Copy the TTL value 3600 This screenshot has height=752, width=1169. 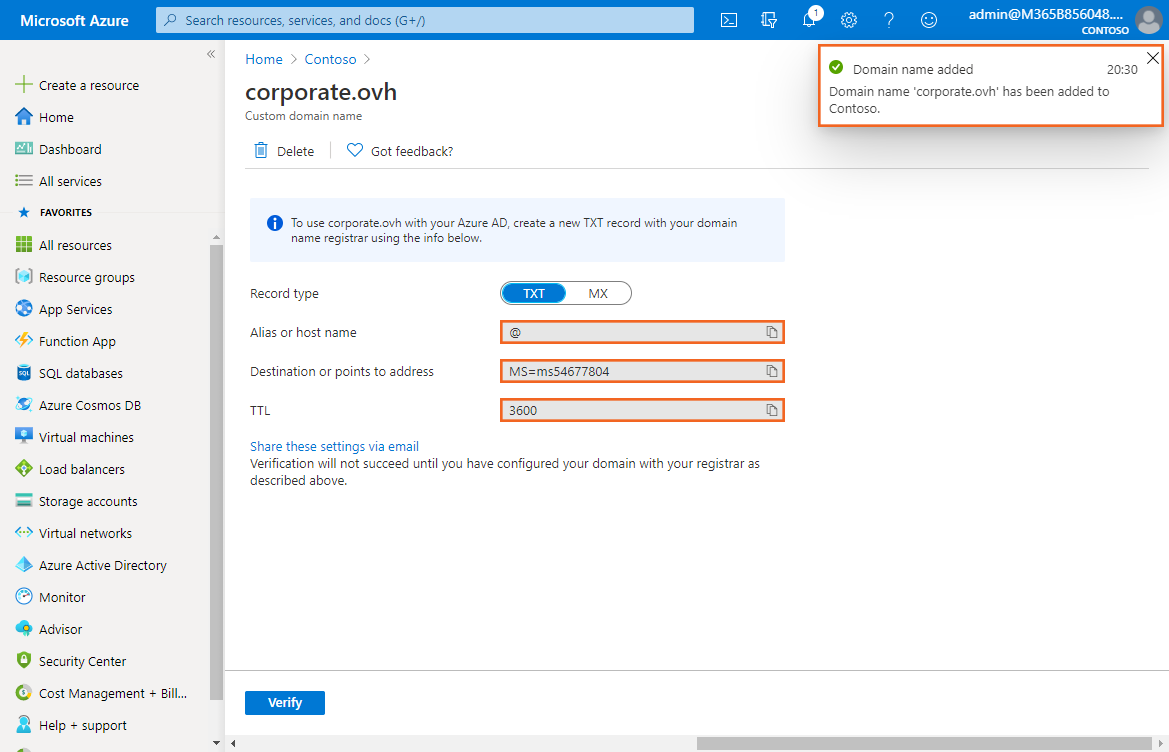click(772, 410)
